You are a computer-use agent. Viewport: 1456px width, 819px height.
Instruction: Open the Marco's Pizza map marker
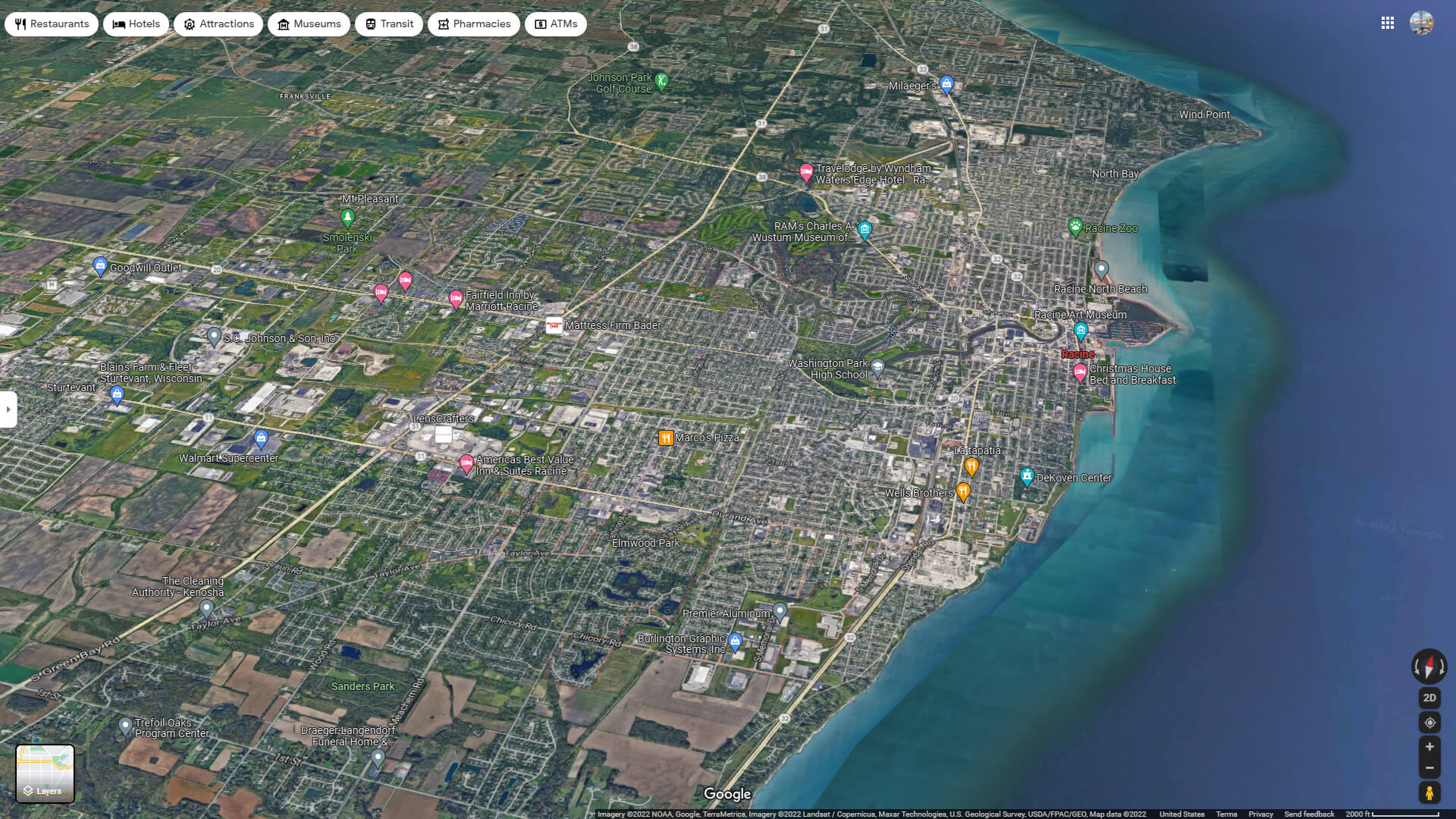(665, 438)
